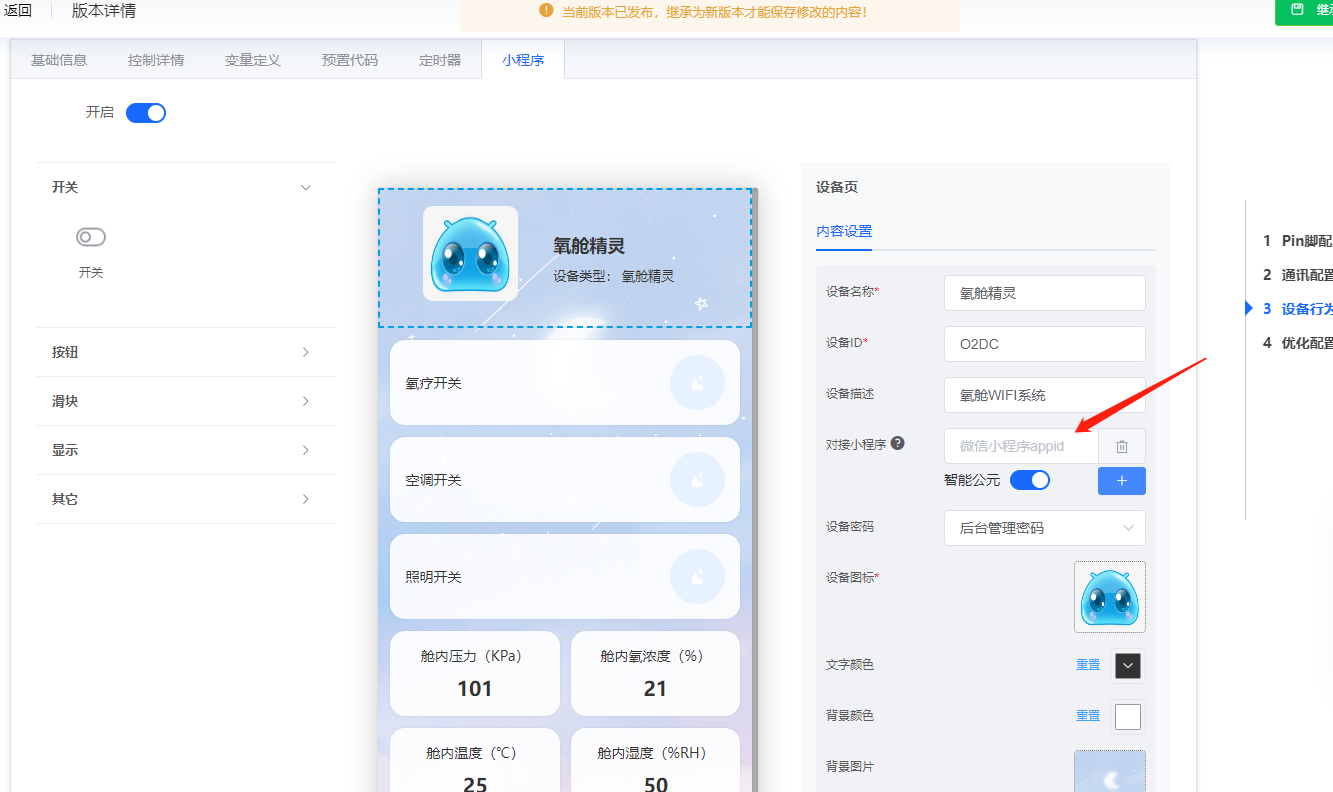
Task: Enable the 开关 switch in the left panel
Action: tap(90, 236)
